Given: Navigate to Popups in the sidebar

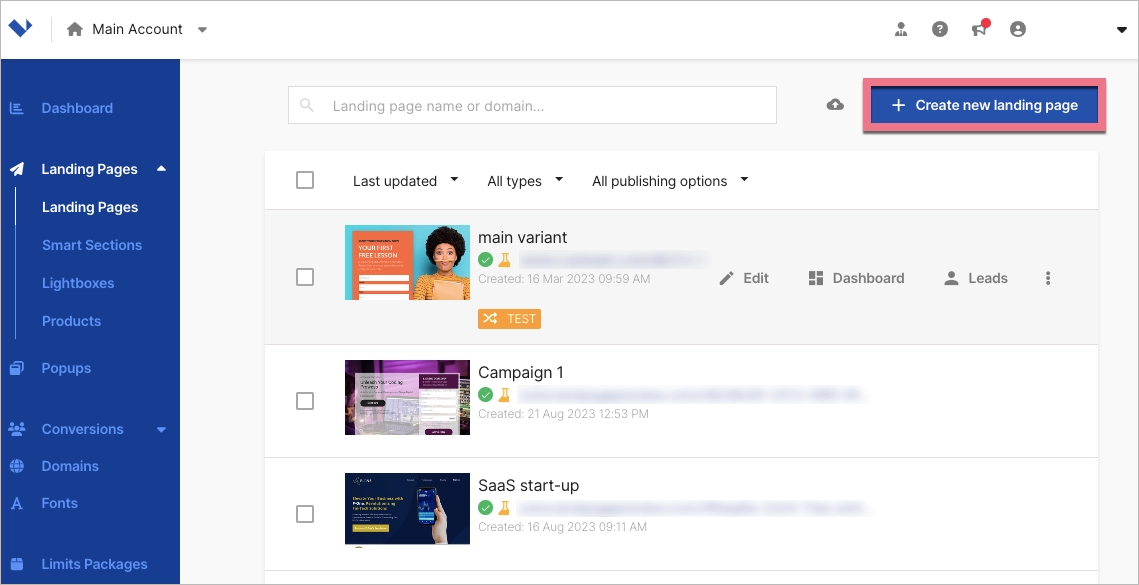Looking at the screenshot, I should pos(66,367).
